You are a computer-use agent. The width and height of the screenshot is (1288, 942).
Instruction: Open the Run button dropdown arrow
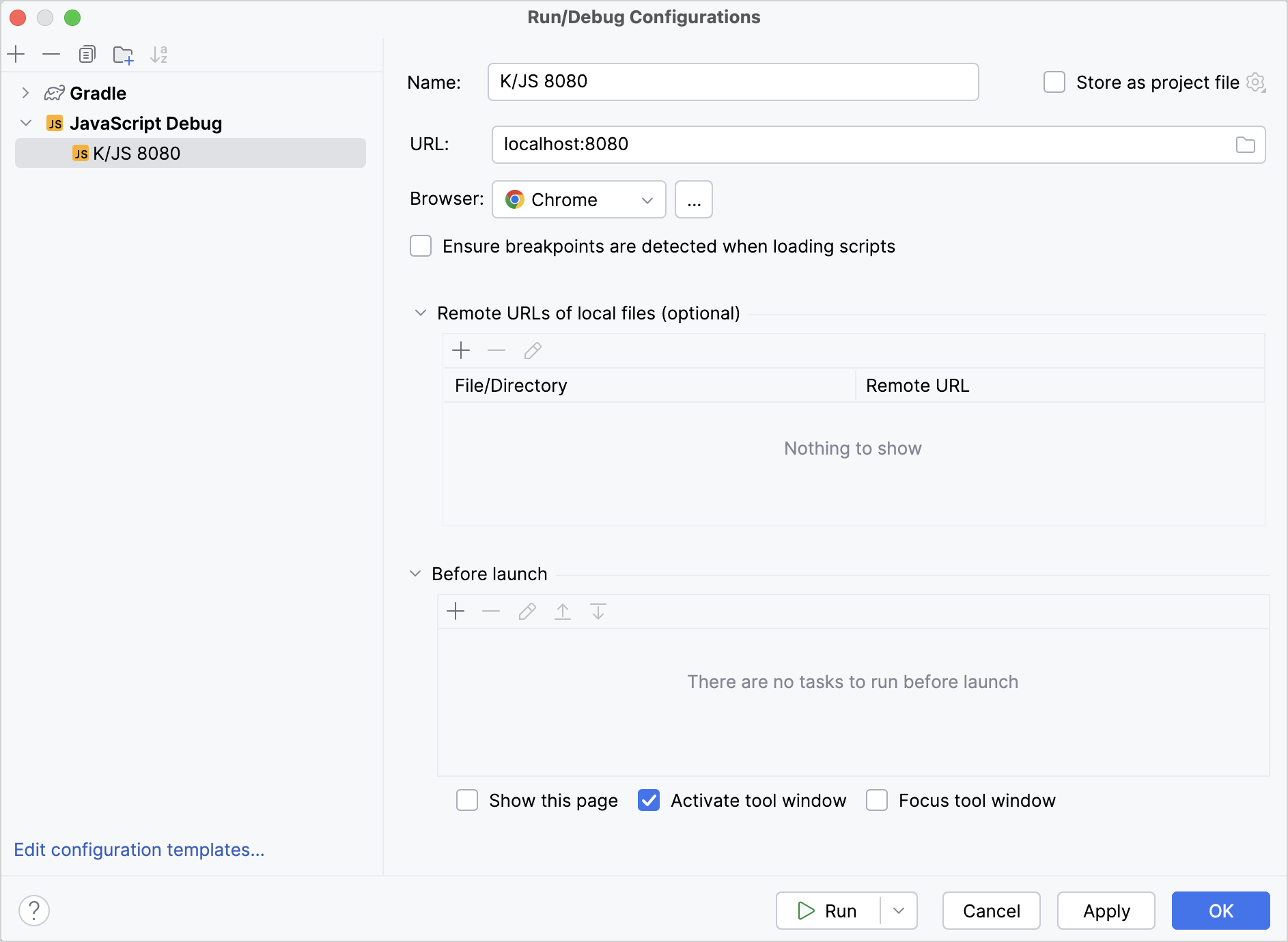[900, 910]
